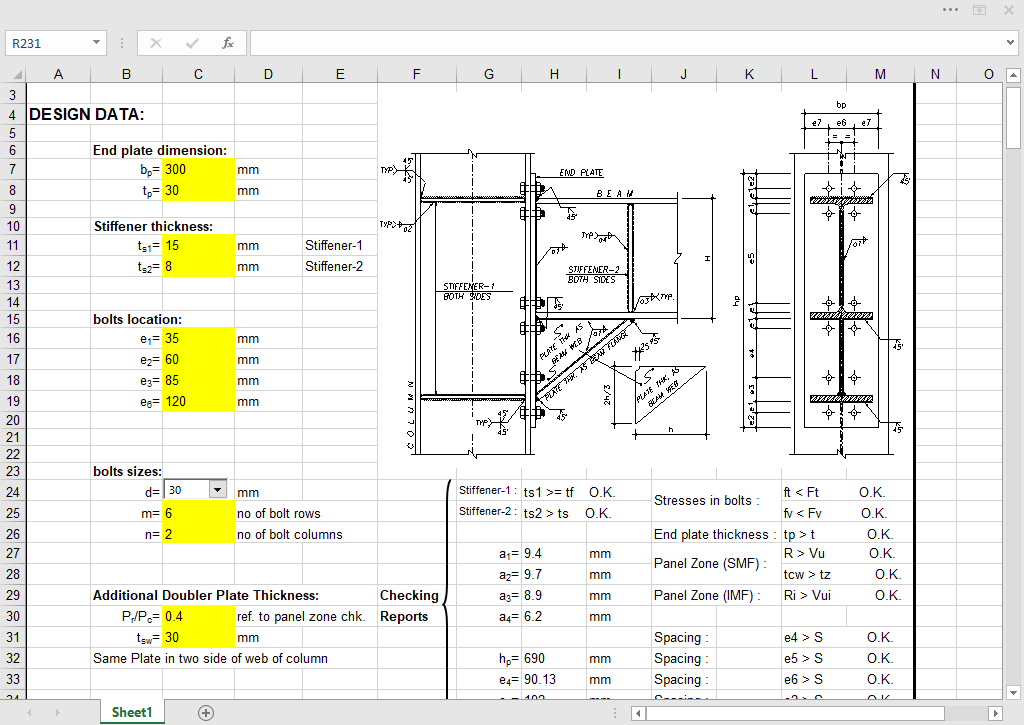Viewport: 1024px width, 725px height.
Task: Click the Name Box showing R231
Action: (x=49, y=43)
